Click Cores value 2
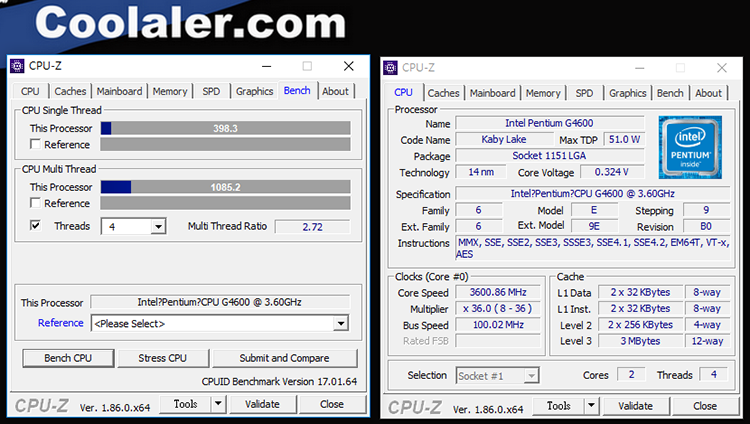The image size is (750, 424). click(631, 375)
